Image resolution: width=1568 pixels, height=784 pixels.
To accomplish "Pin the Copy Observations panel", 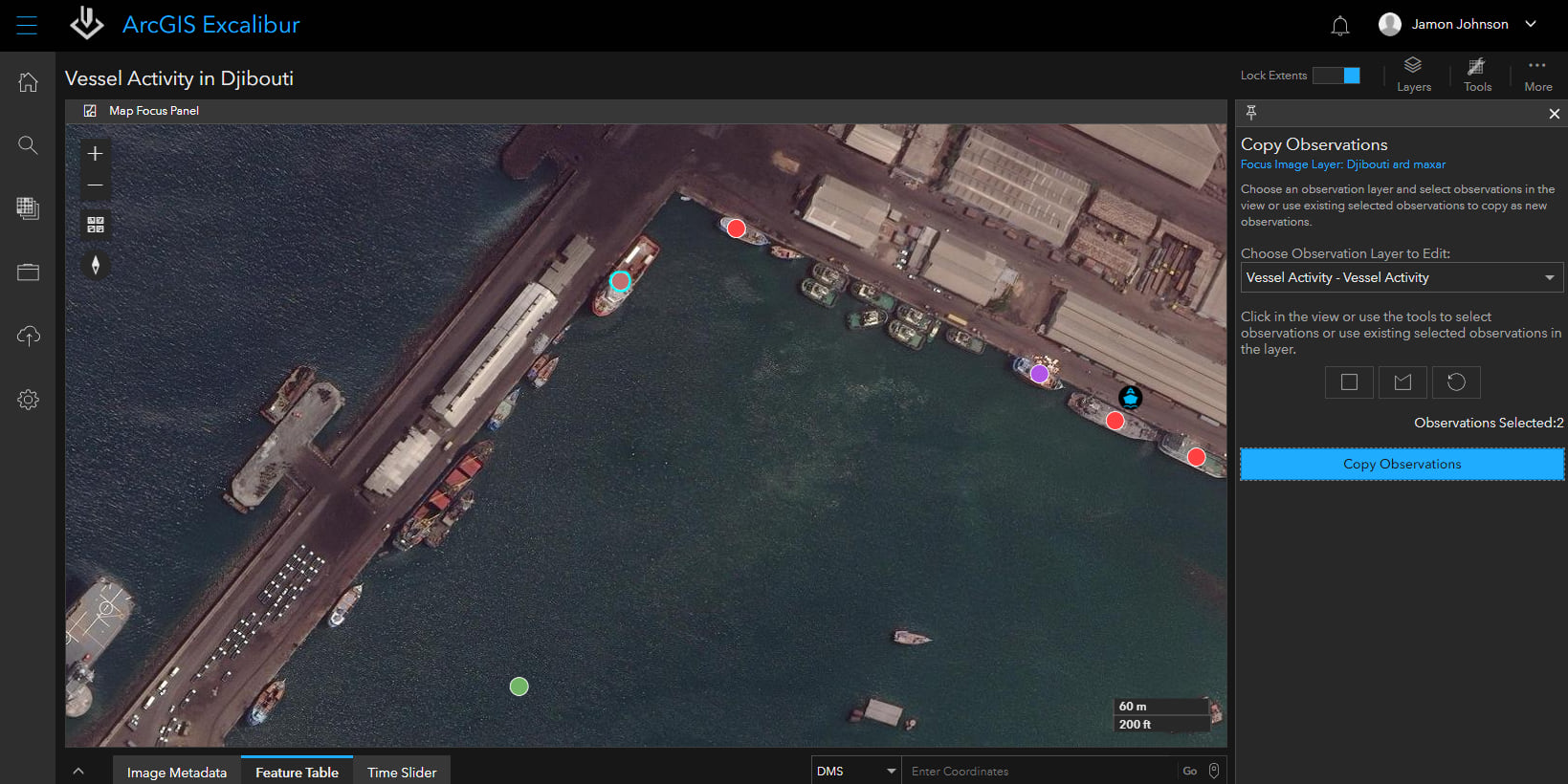I will [1251, 113].
